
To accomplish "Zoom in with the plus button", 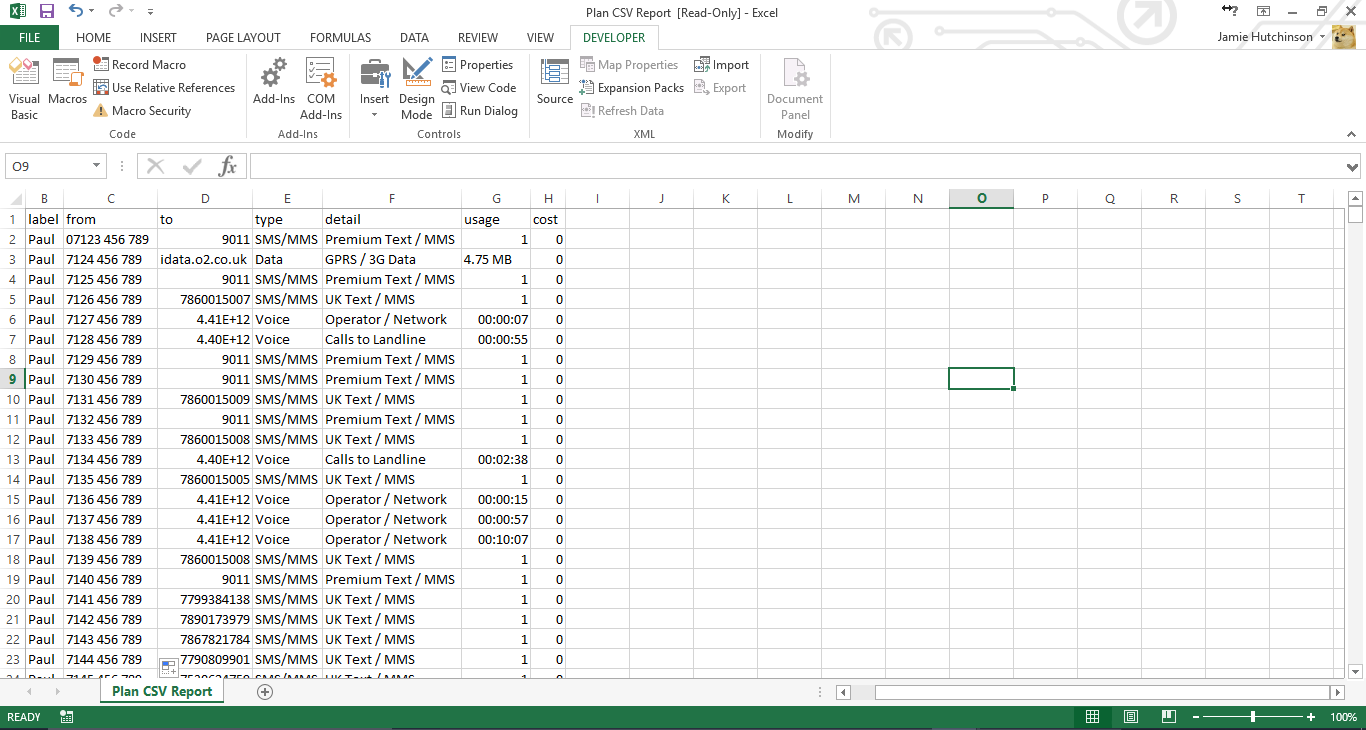I will coord(1311,717).
